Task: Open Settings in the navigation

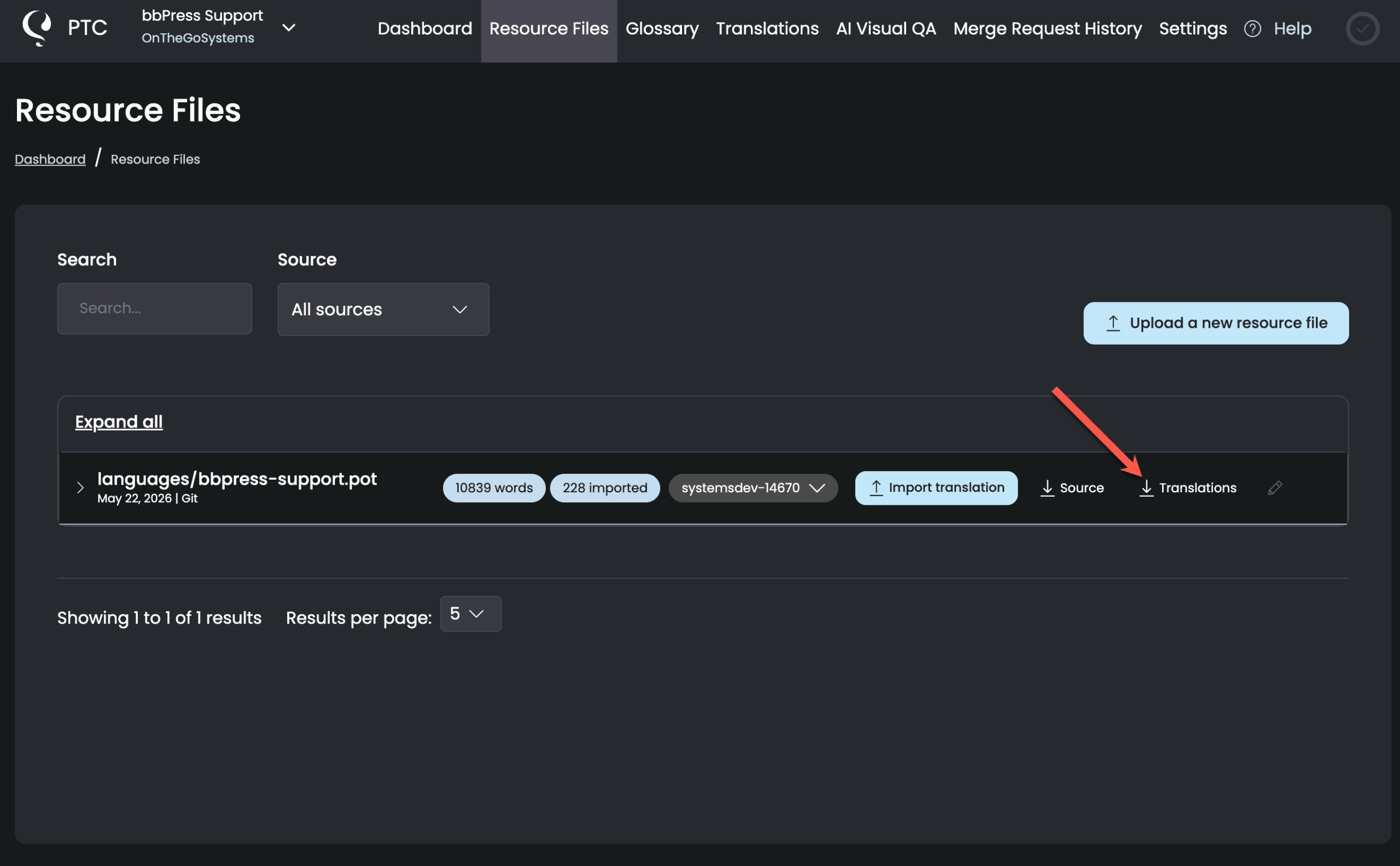Action: coord(1193,28)
